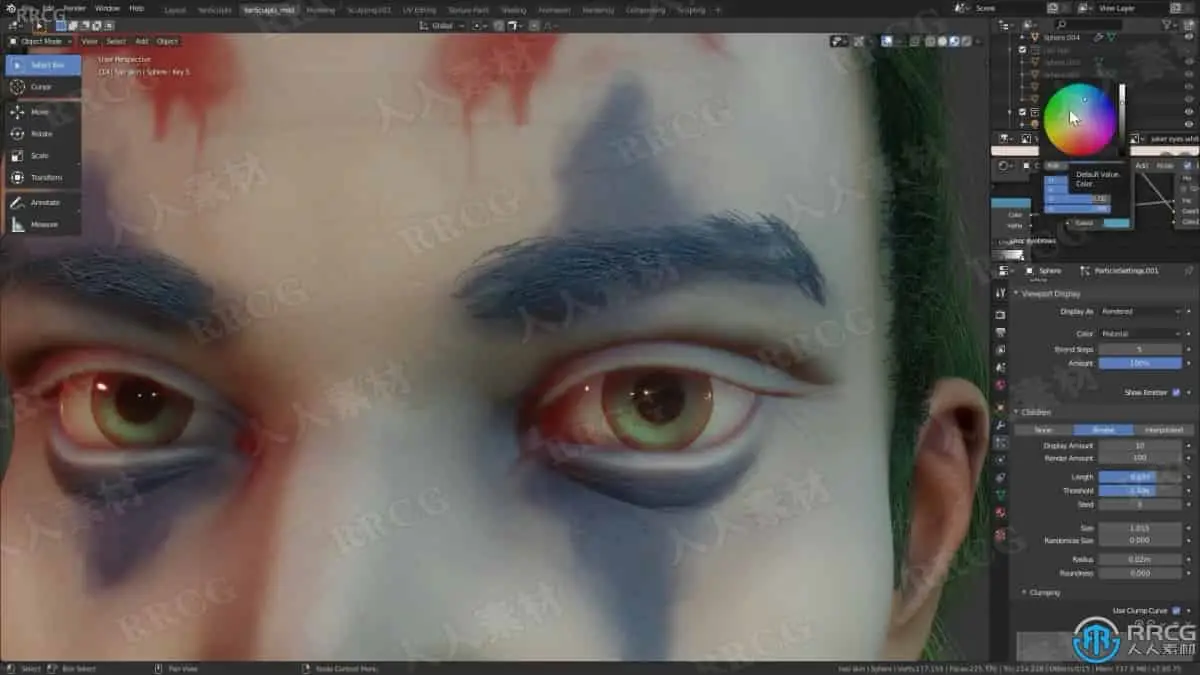This screenshot has height=675, width=1200.
Task: Pick the Rotate tool
Action: coord(43,133)
